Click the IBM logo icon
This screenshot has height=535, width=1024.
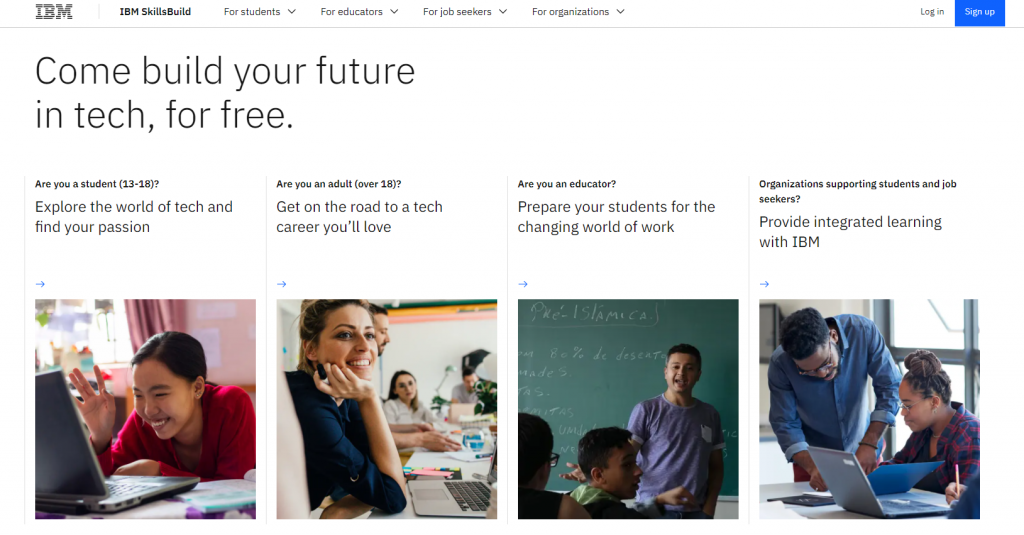pos(53,12)
